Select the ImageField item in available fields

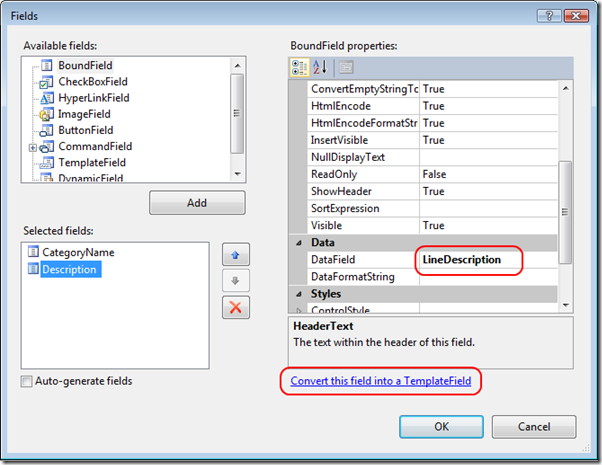84,114
